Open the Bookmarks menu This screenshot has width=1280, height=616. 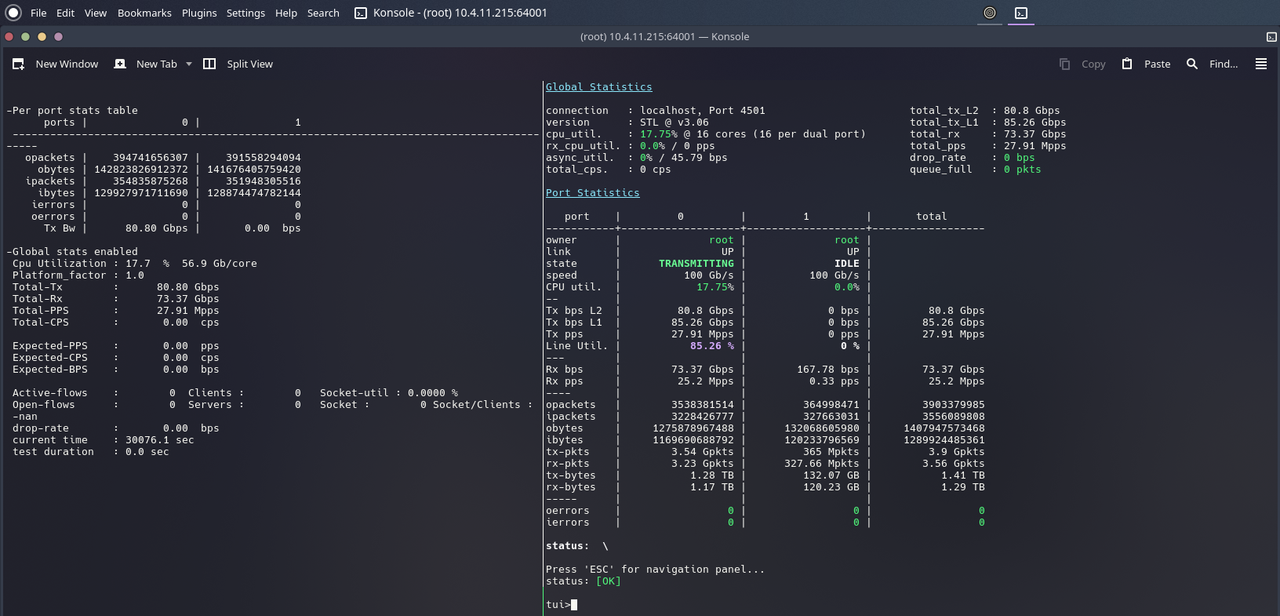[145, 13]
